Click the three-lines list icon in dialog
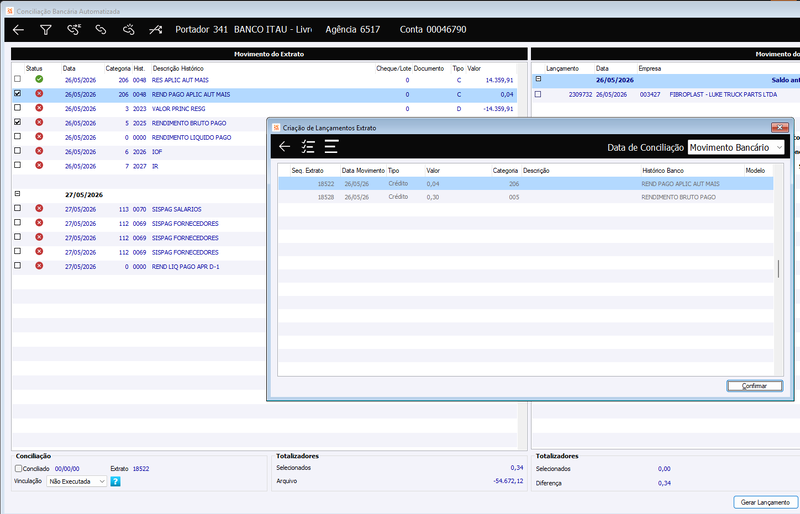The image size is (800, 514). (331, 146)
